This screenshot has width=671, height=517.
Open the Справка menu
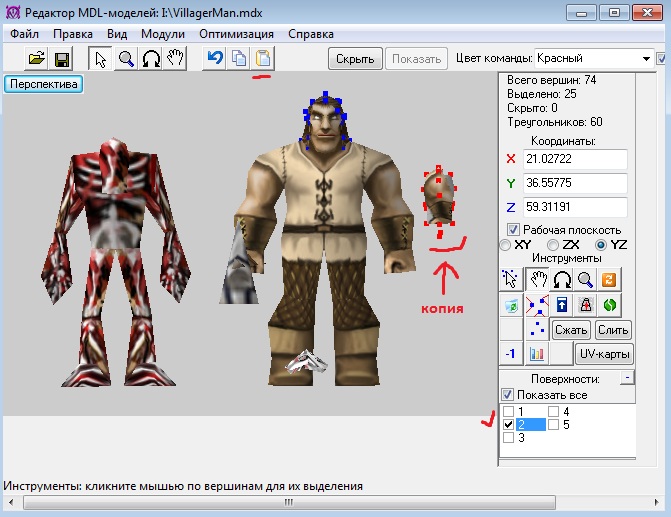[311, 34]
